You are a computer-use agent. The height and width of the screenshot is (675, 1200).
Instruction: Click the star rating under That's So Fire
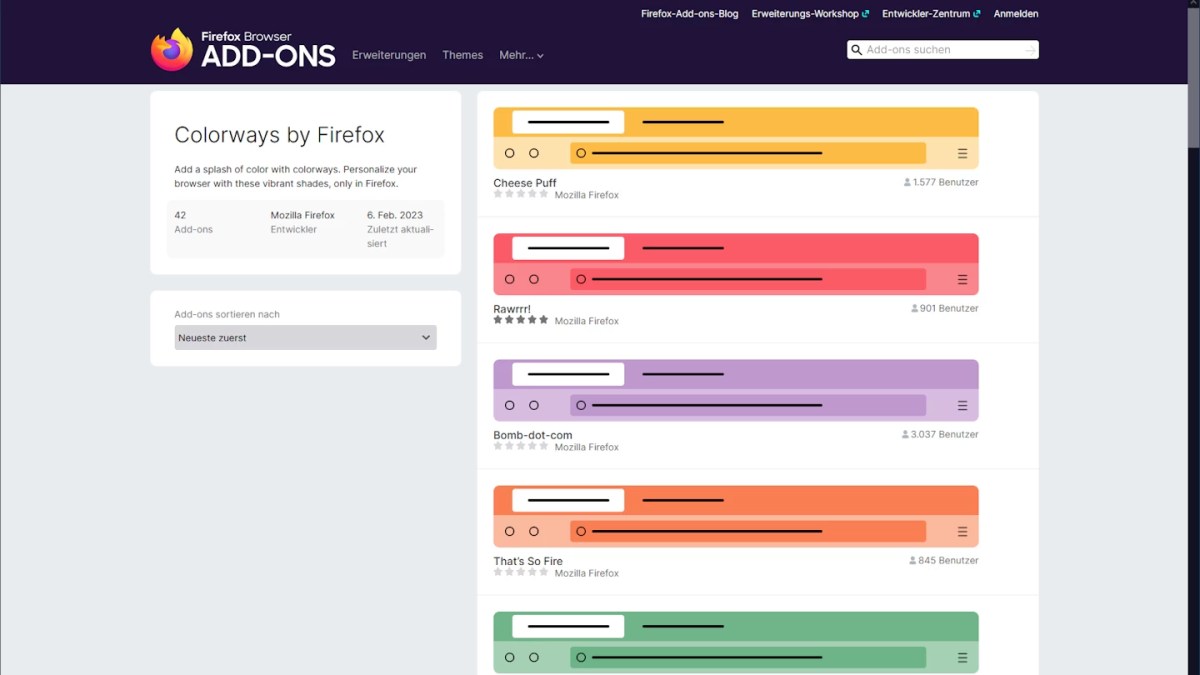pos(521,572)
